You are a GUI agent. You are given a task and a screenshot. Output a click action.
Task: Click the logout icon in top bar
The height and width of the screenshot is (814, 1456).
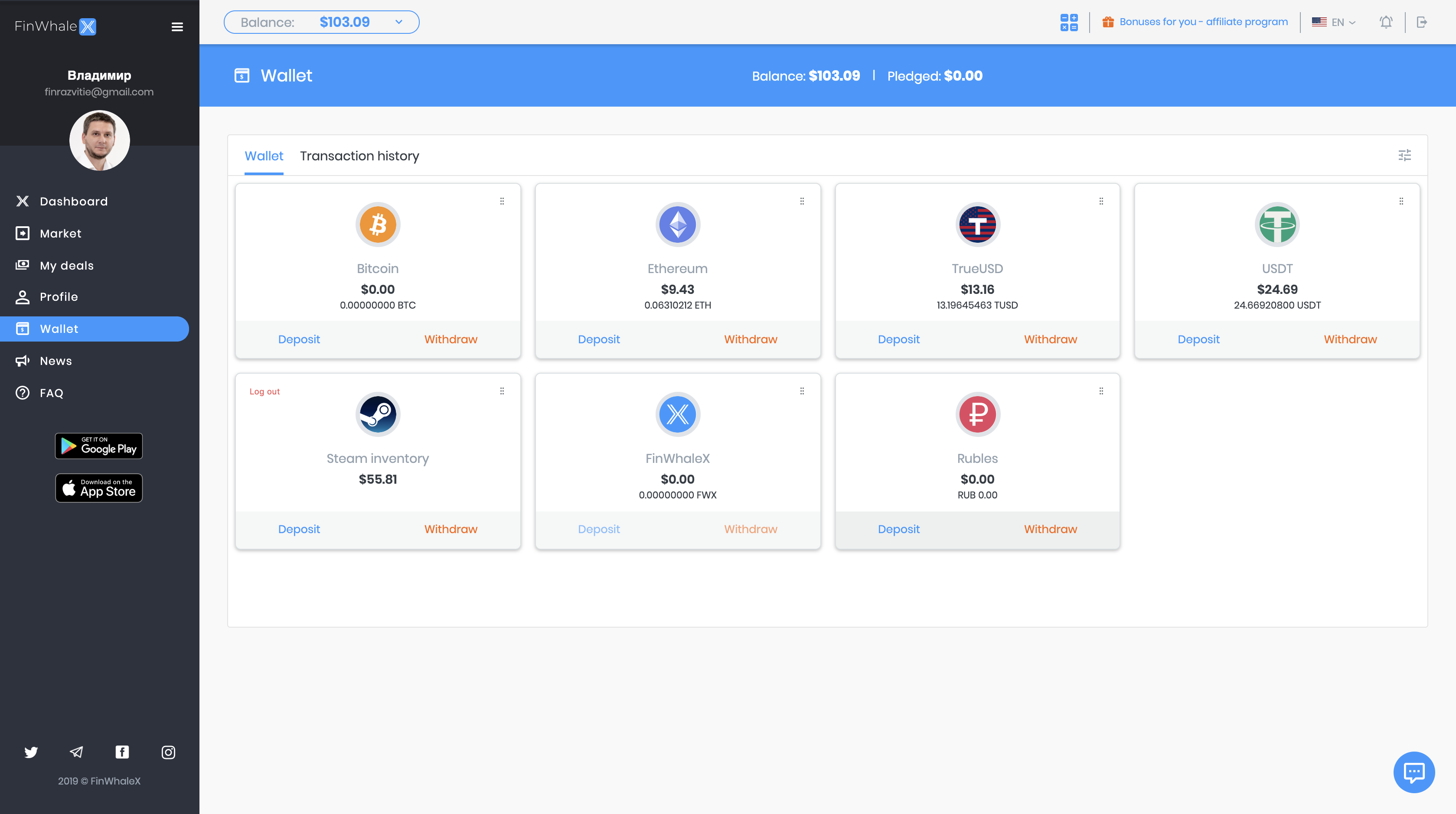point(1423,22)
